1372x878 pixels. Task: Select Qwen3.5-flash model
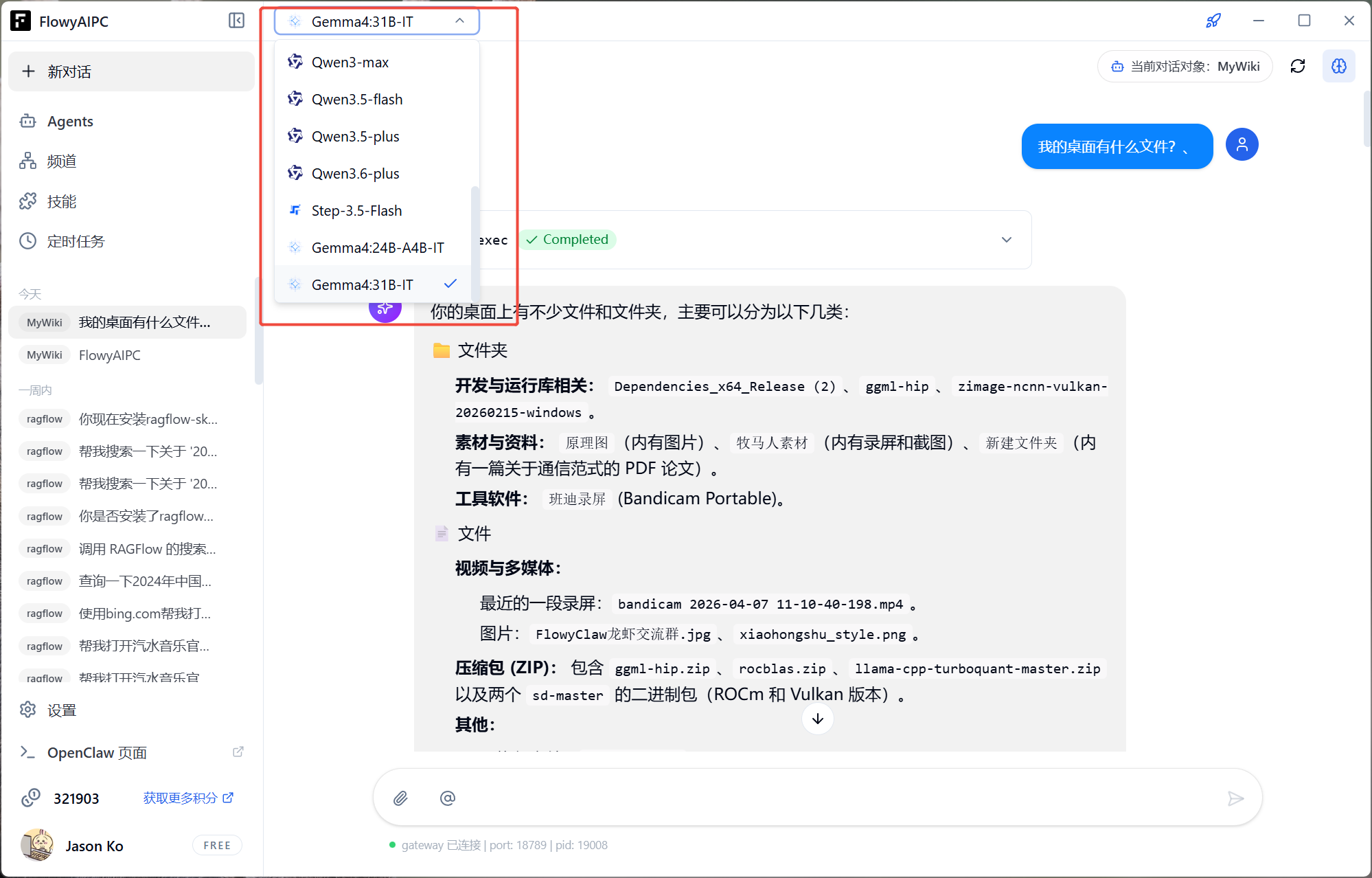pyautogui.click(x=373, y=99)
